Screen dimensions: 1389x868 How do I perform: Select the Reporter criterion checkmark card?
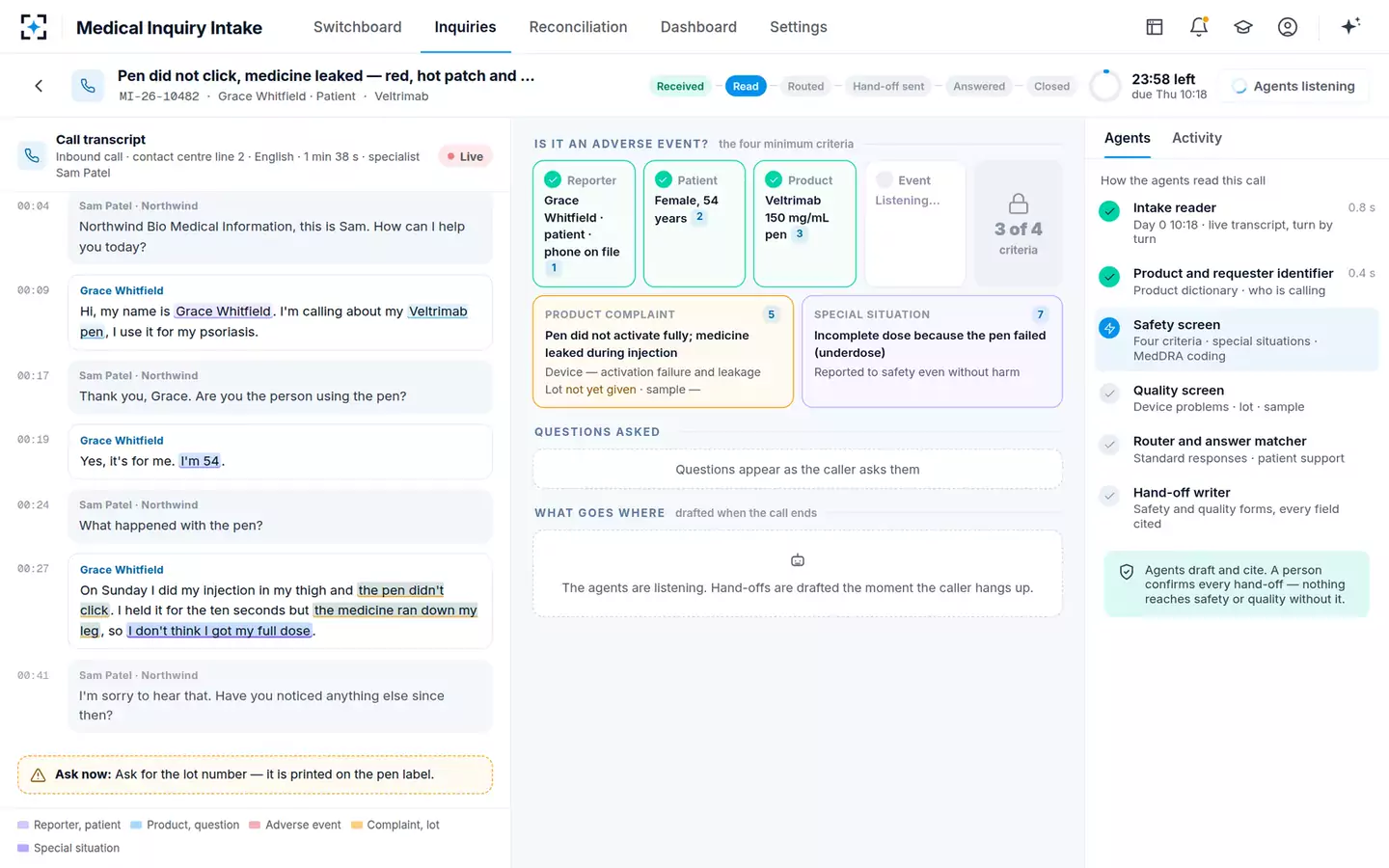point(584,224)
